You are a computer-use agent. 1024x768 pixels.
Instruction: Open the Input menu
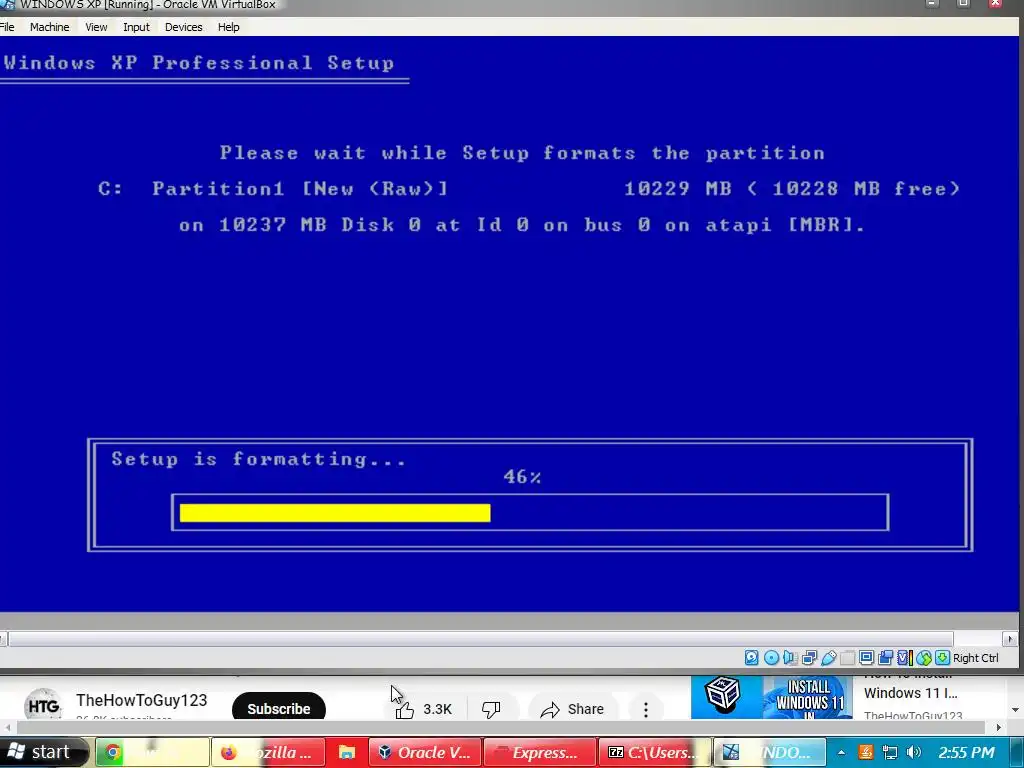click(136, 27)
